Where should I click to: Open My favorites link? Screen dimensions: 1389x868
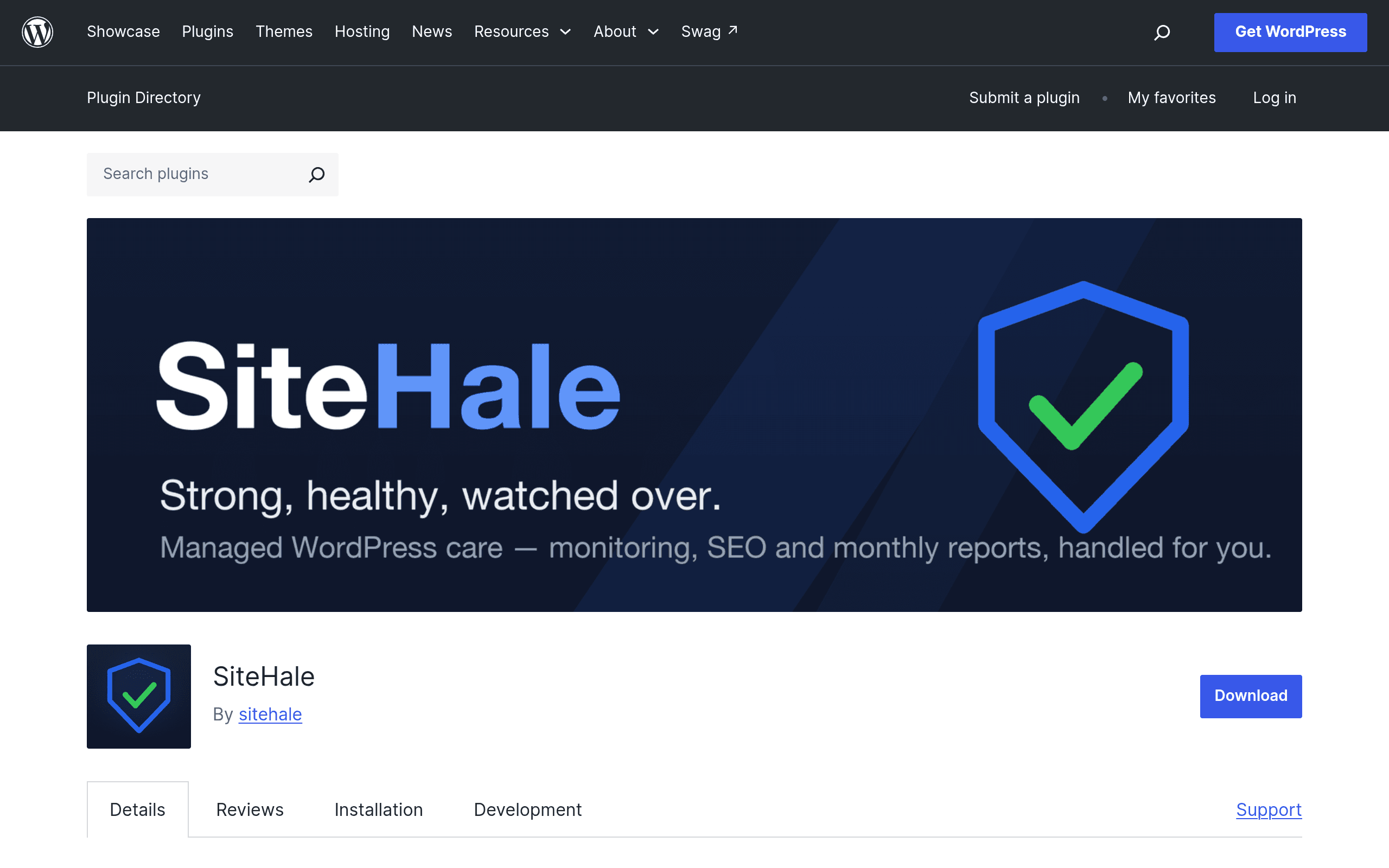[x=1171, y=98]
